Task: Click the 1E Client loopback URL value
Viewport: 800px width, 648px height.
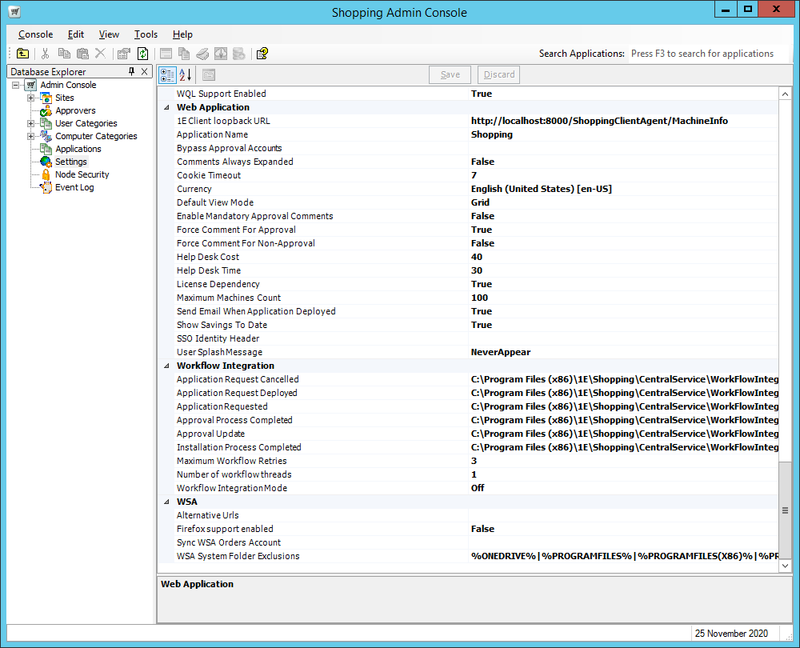Action: [x=599, y=121]
